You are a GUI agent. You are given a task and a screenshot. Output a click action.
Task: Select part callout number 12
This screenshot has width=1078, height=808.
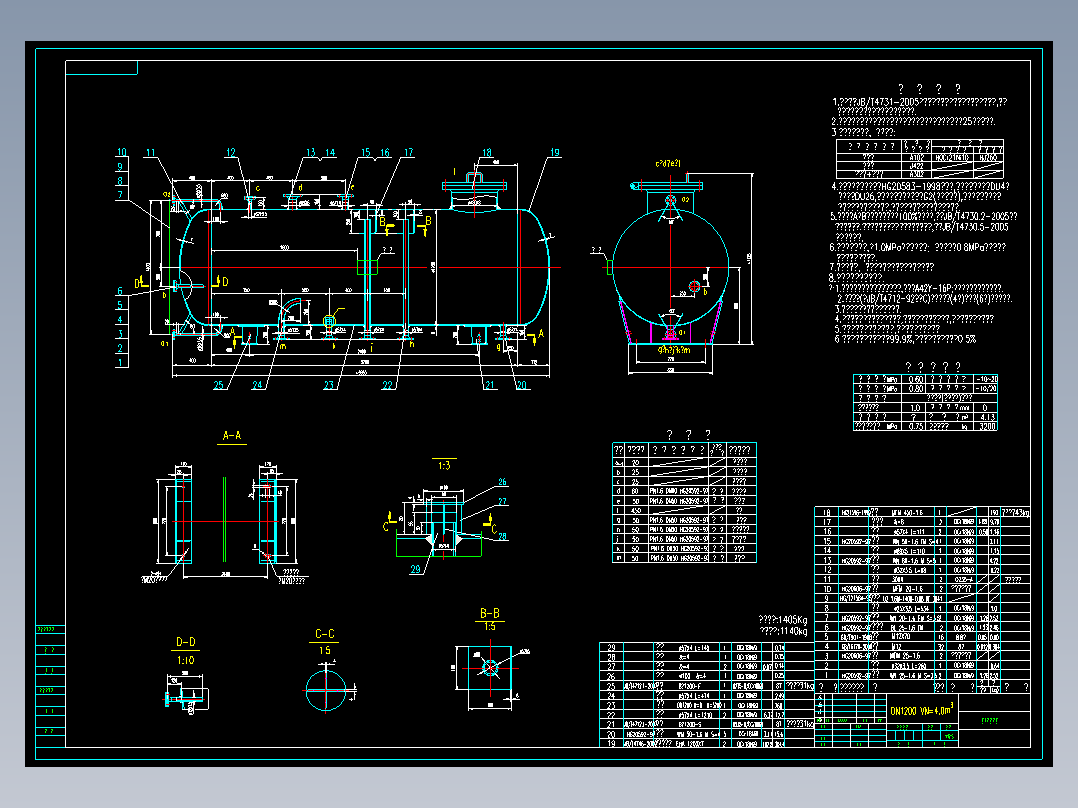(x=230, y=153)
